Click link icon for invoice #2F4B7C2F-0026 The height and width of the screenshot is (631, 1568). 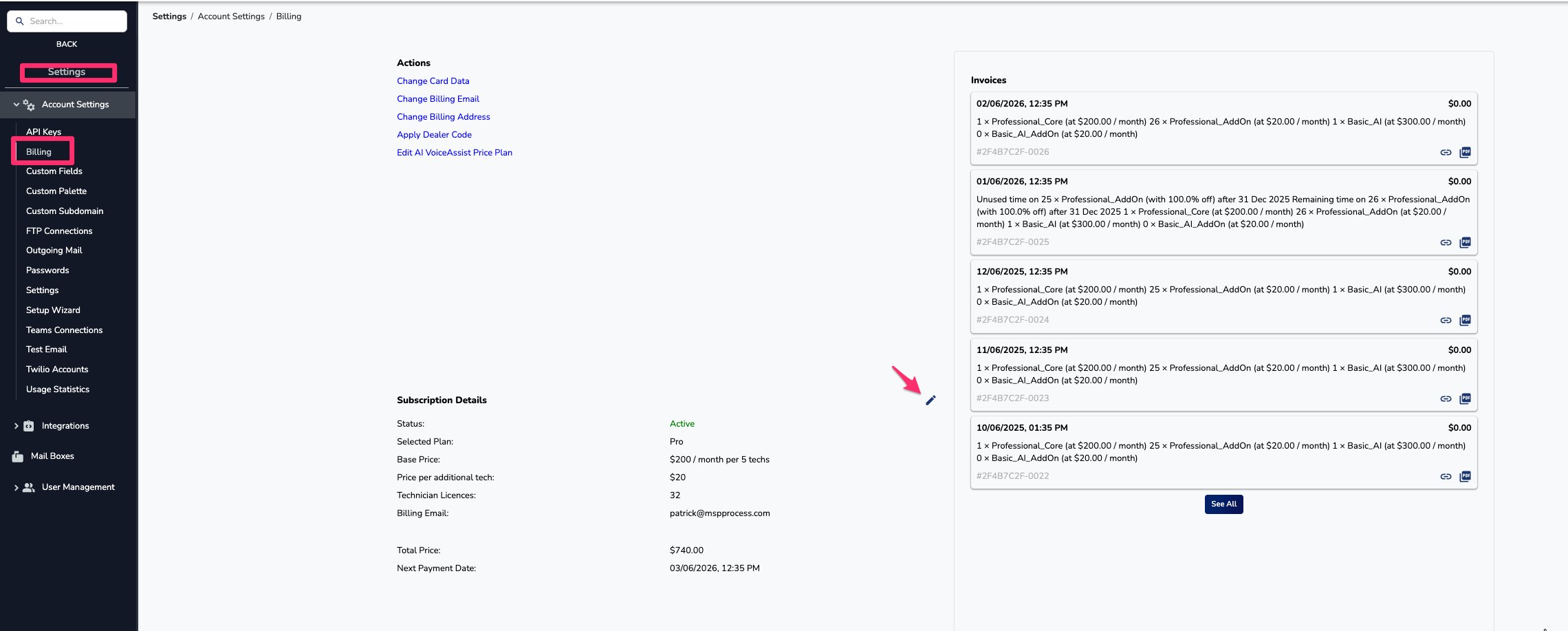(x=1446, y=152)
